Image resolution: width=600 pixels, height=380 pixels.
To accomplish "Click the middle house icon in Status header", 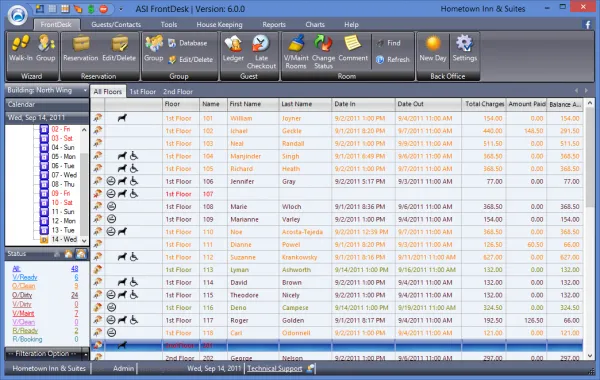I will point(68,254).
